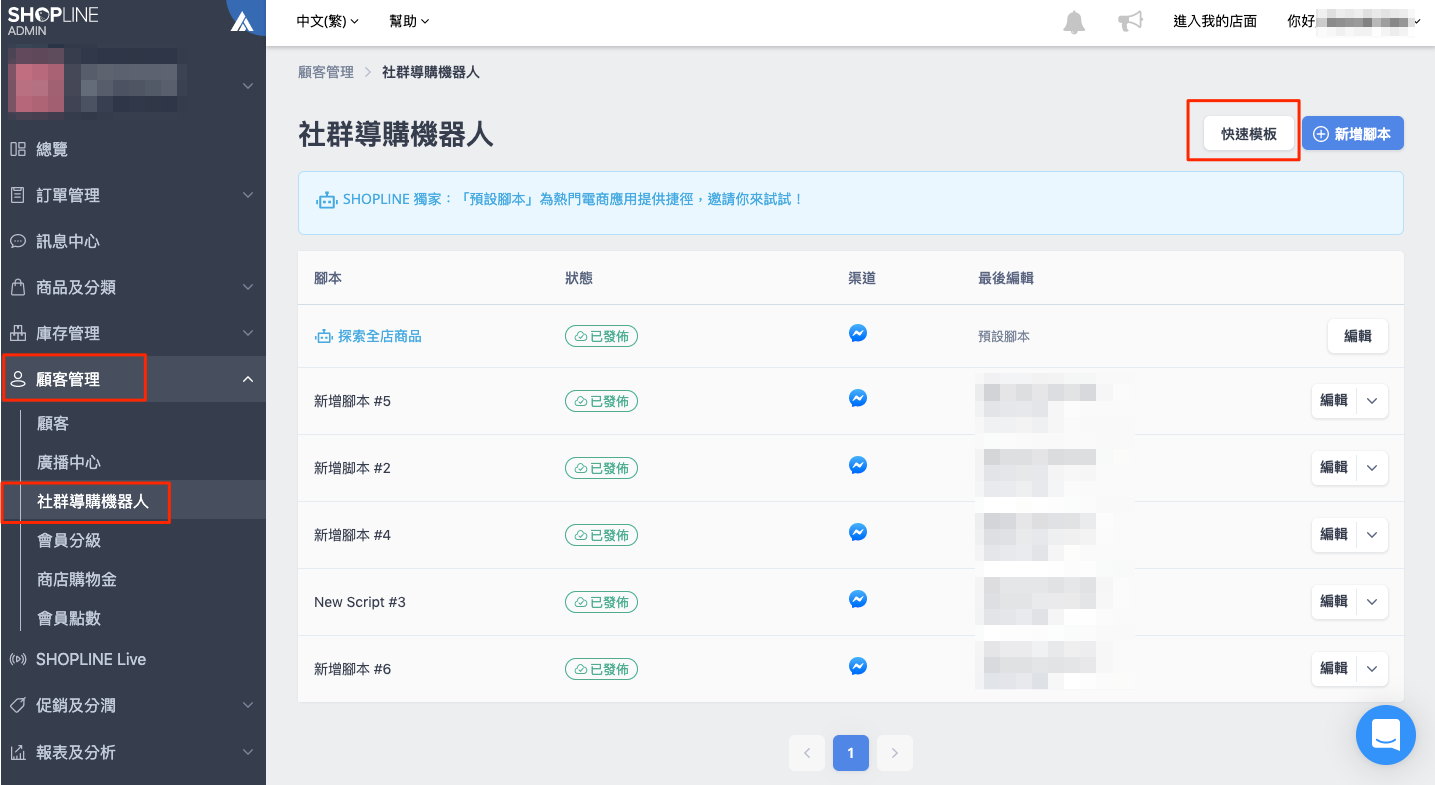The width and height of the screenshot is (1435, 785).
Task: Go to page 1 in pagination
Action: [850, 753]
